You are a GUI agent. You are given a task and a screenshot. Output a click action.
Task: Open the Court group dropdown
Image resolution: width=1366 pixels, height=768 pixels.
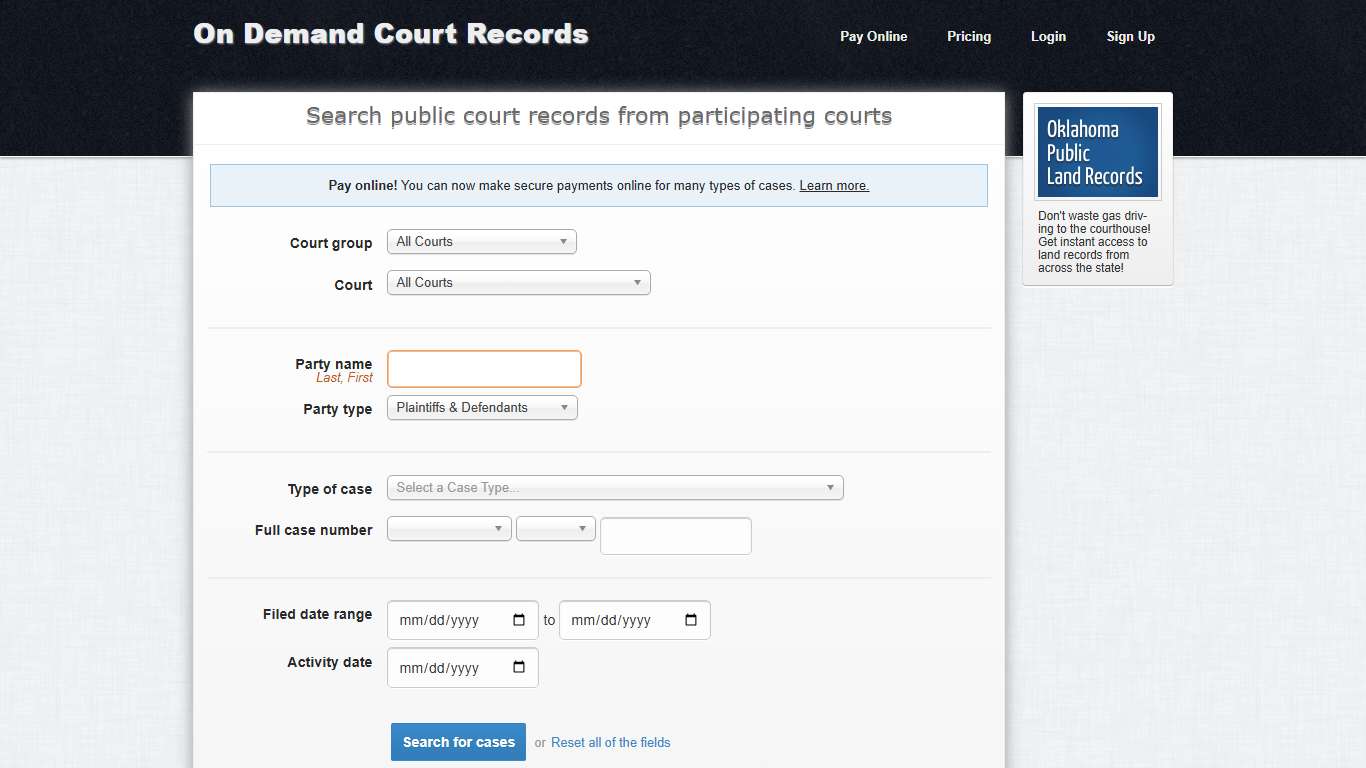[481, 241]
